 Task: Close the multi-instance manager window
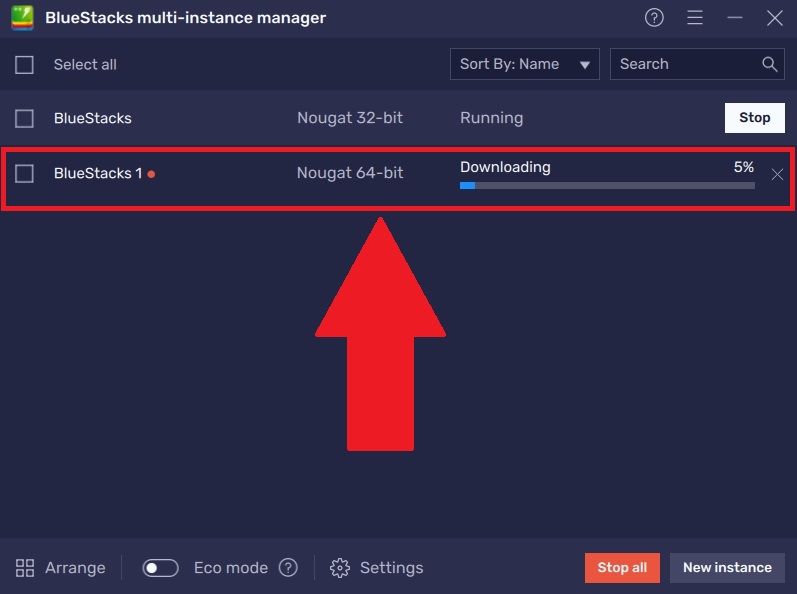point(775,18)
